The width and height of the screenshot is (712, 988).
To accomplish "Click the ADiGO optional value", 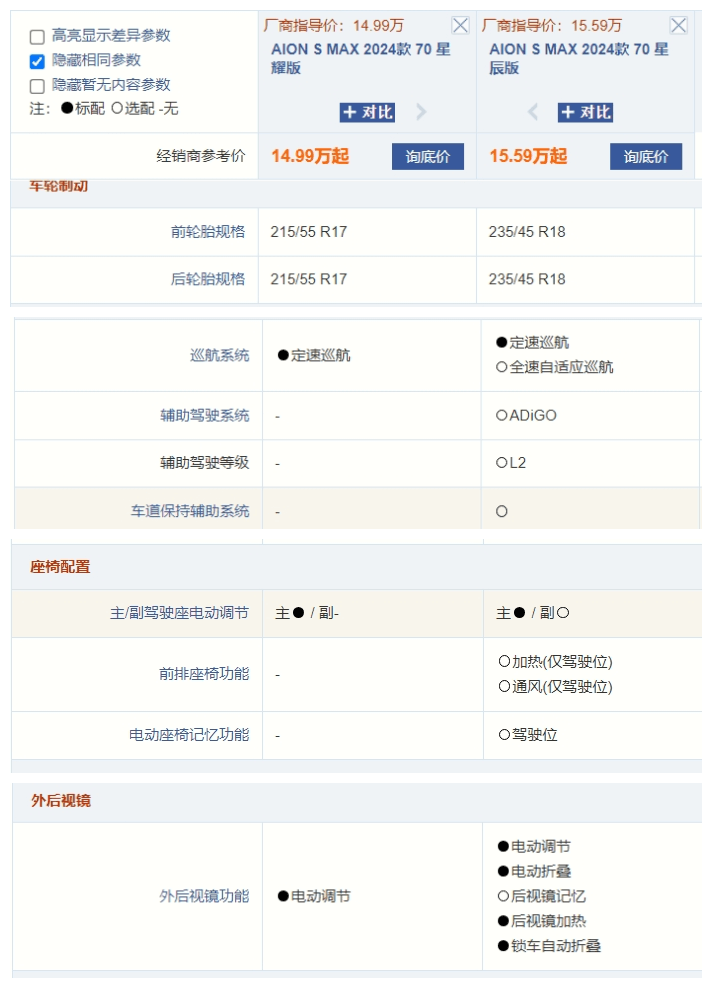I will tap(527, 416).
